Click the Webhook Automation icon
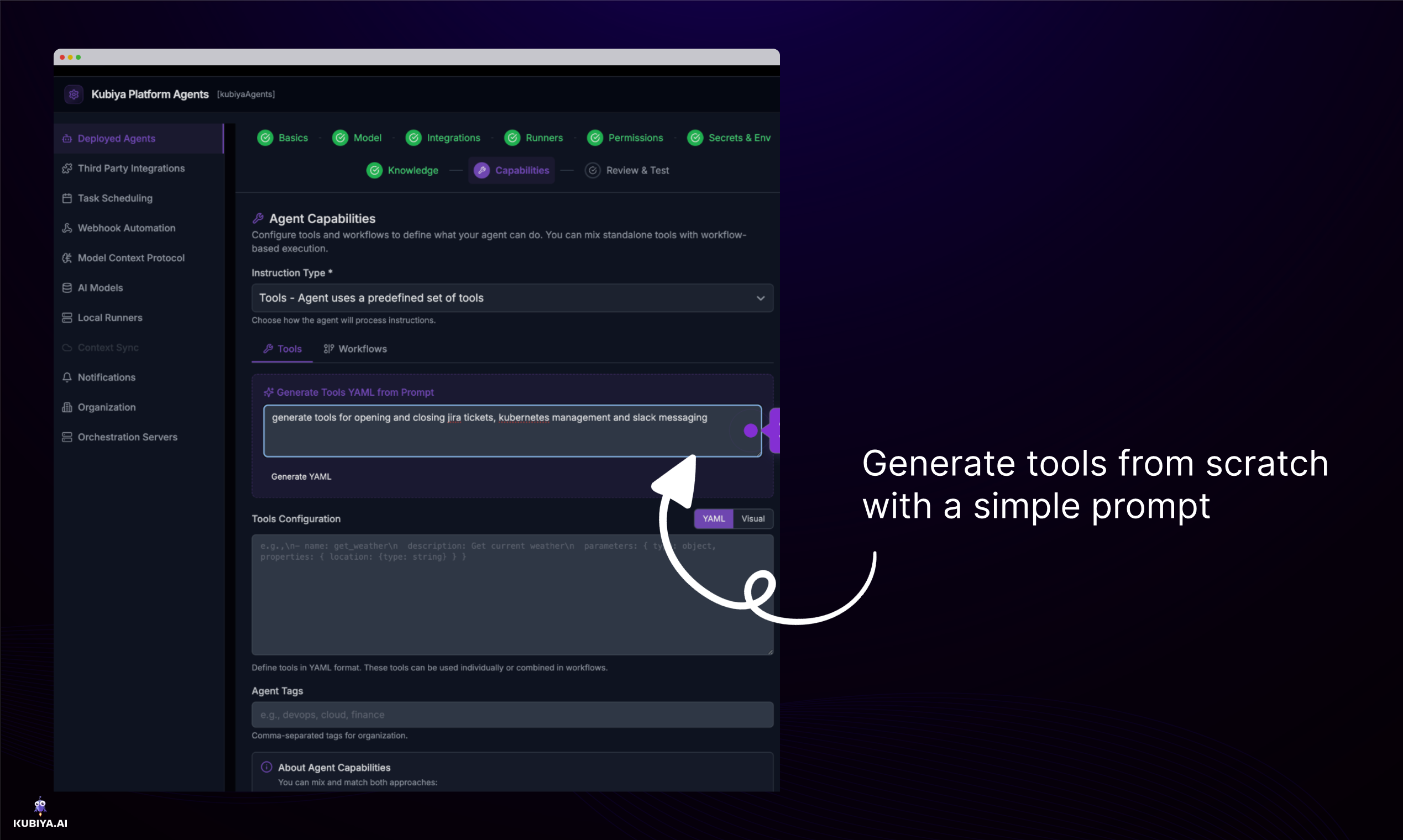The height and width of the screenshot is (840, 1403). 67,228
